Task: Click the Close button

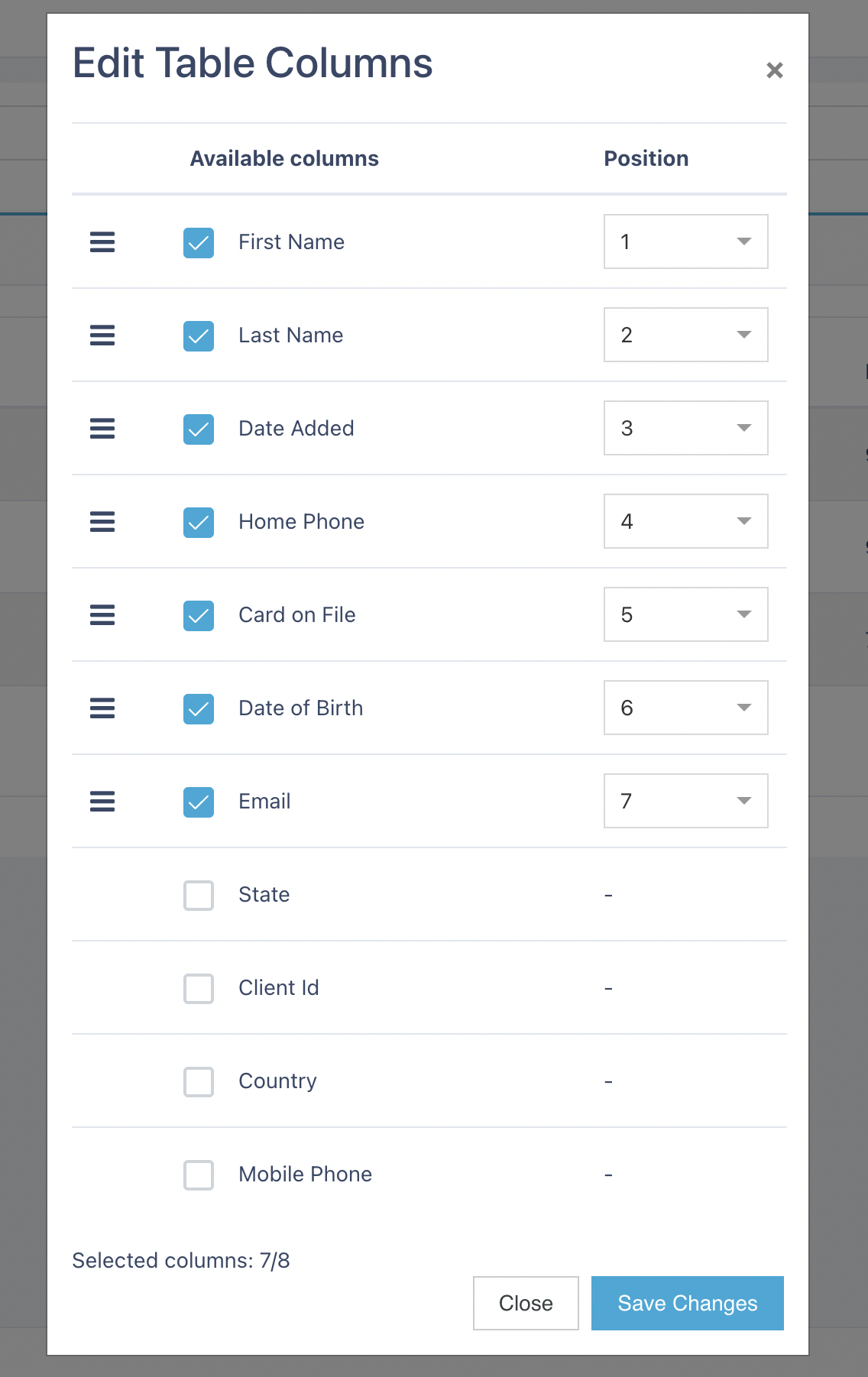Action: (526, 1303)
